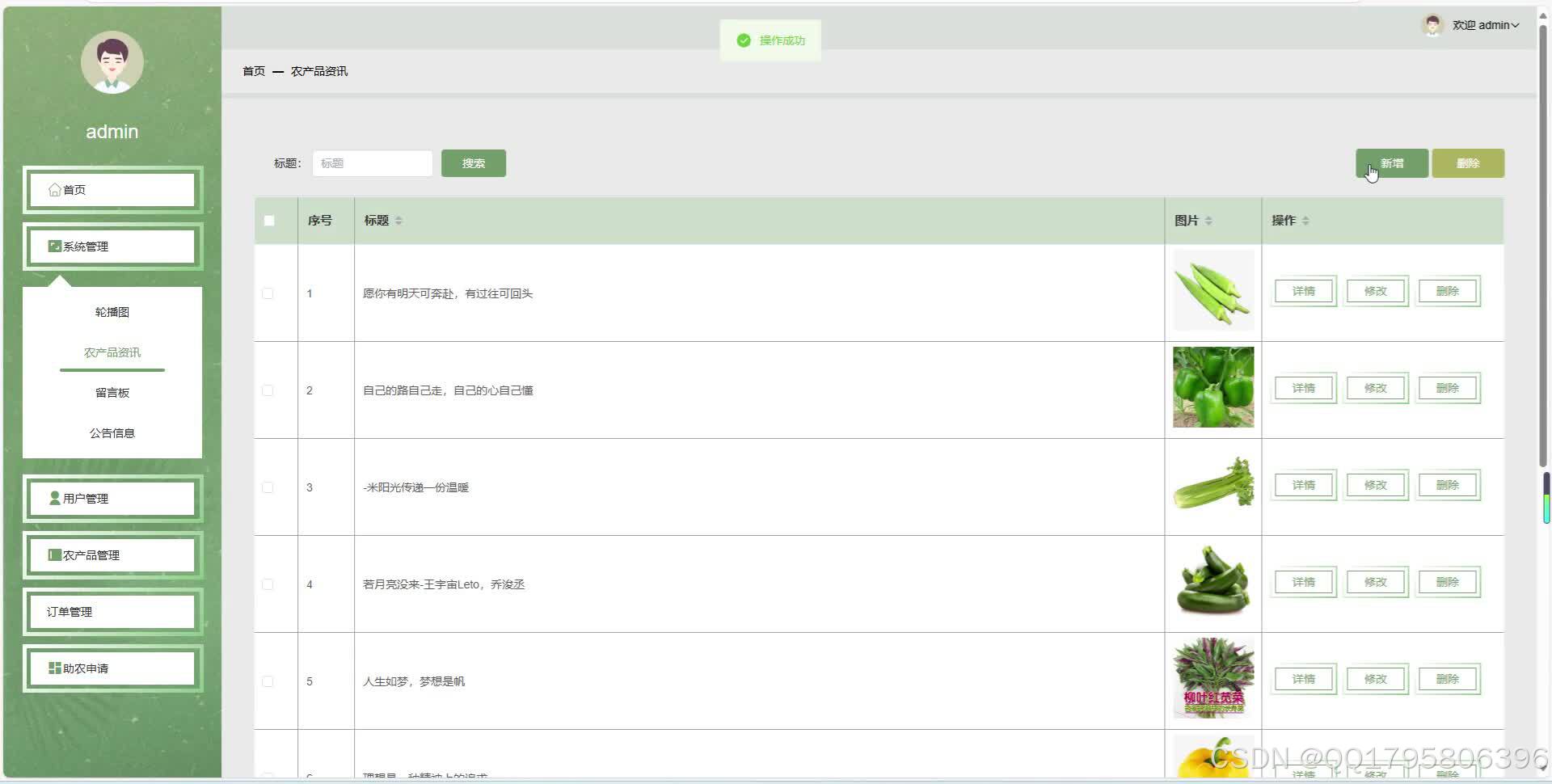Click the admin avatar in the sidebar
The height and width of the screenshot is (784, 1552).
point(112,62)
